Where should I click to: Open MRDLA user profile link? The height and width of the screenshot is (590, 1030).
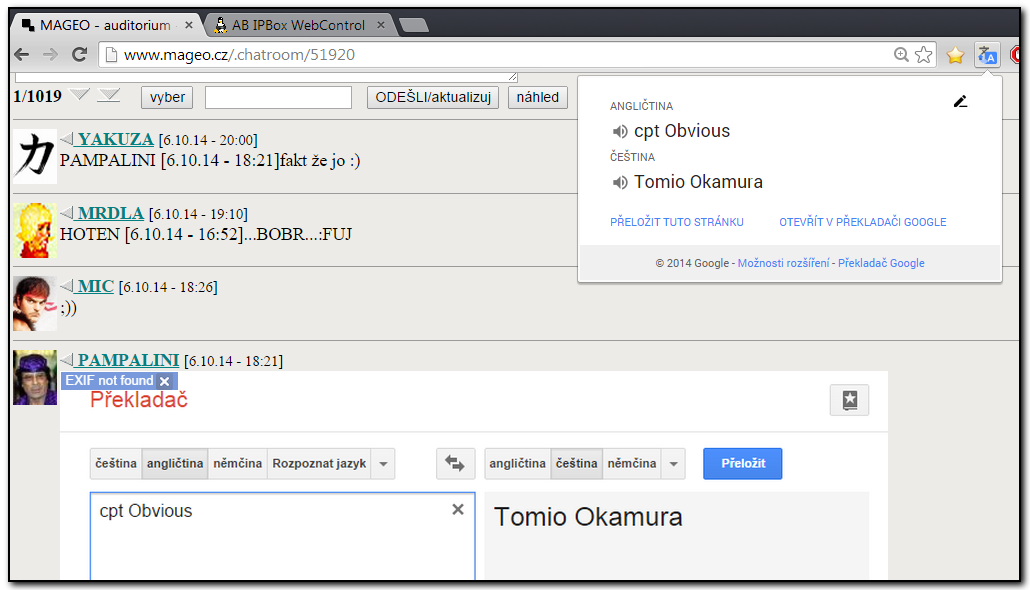(110, 213)
